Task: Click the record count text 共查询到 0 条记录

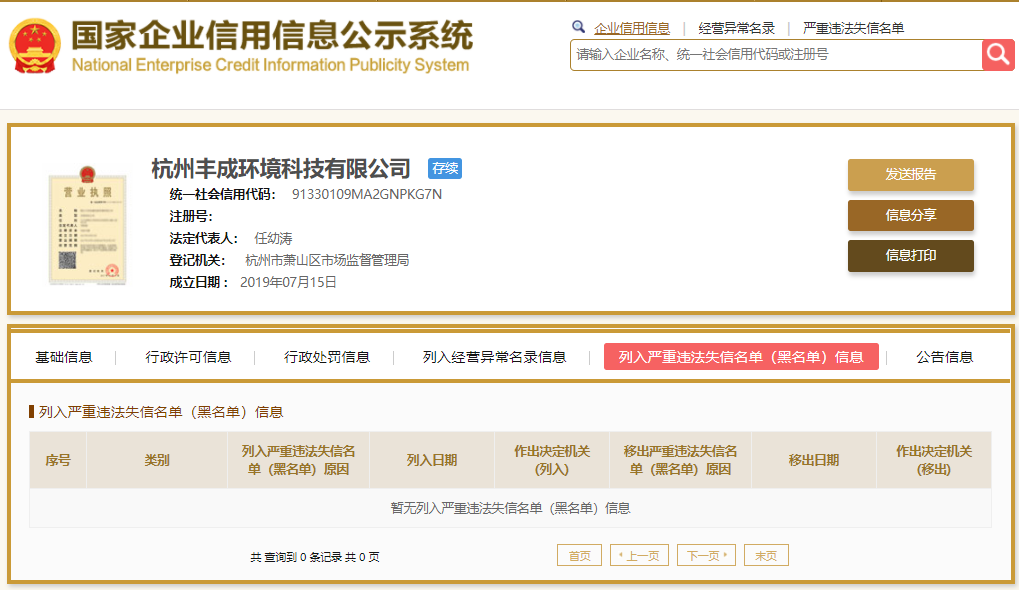Action: coord(296,557)
